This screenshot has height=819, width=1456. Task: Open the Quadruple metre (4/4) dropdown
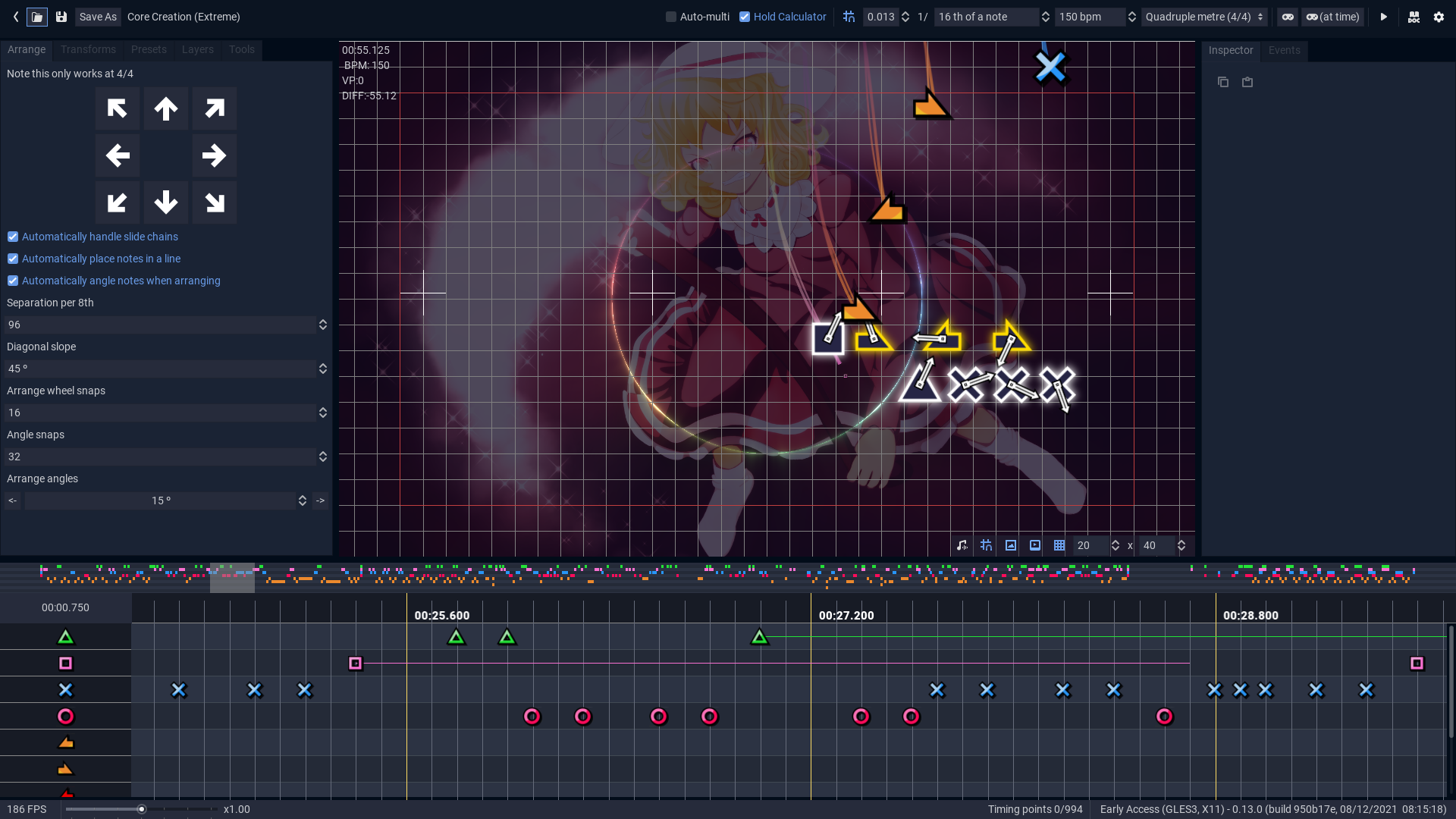(x=1204, y=17)
